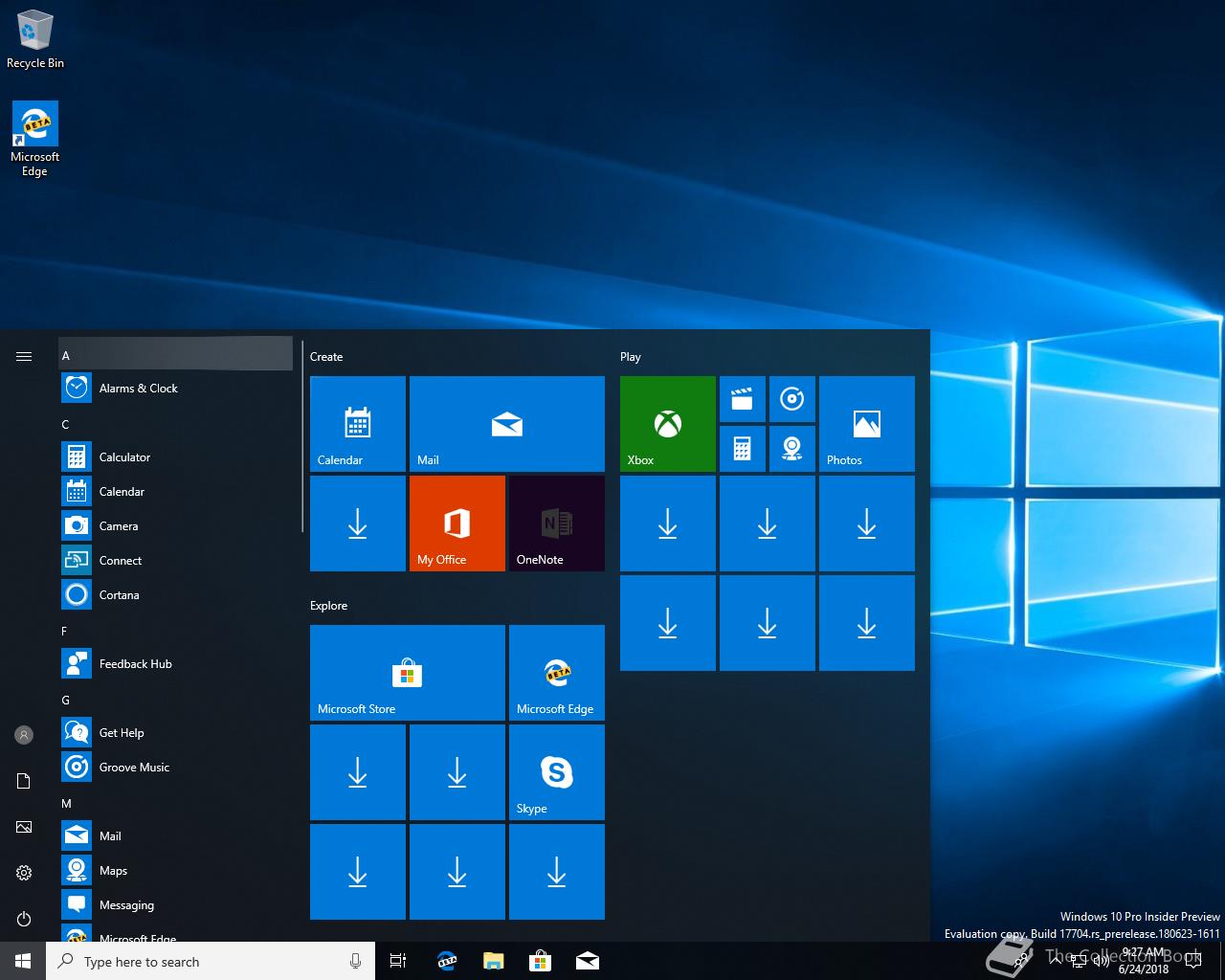Open Get Help app

pyautogui.click(x=176, y=733)
